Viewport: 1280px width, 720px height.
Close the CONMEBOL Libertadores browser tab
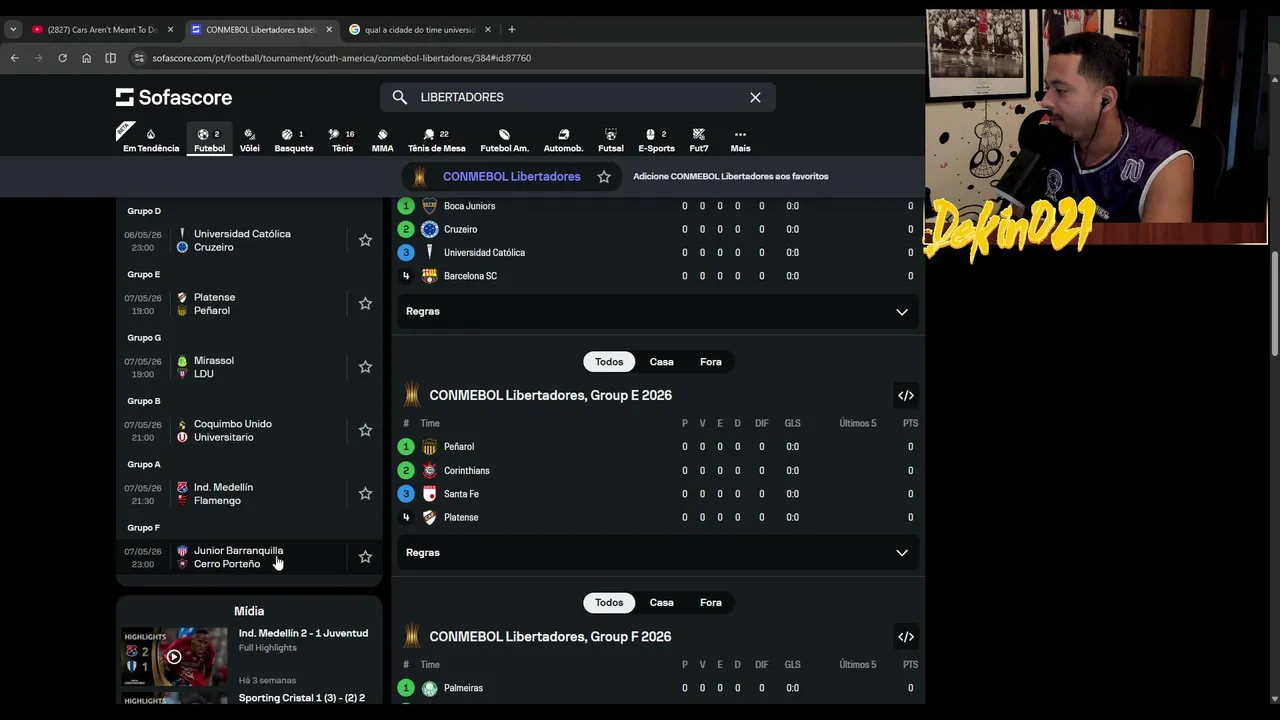click(329, 30)
